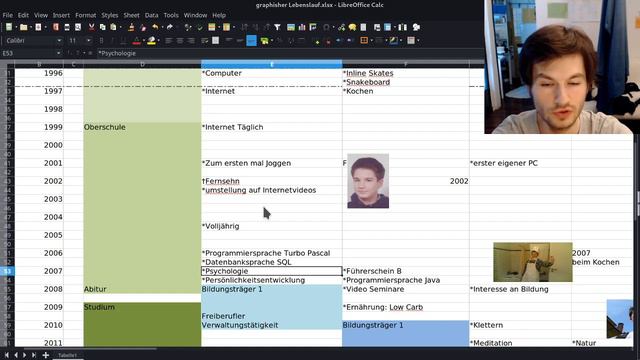Insert an image into the sheet
Screen dimensions: 640x360
pos(291,27)
